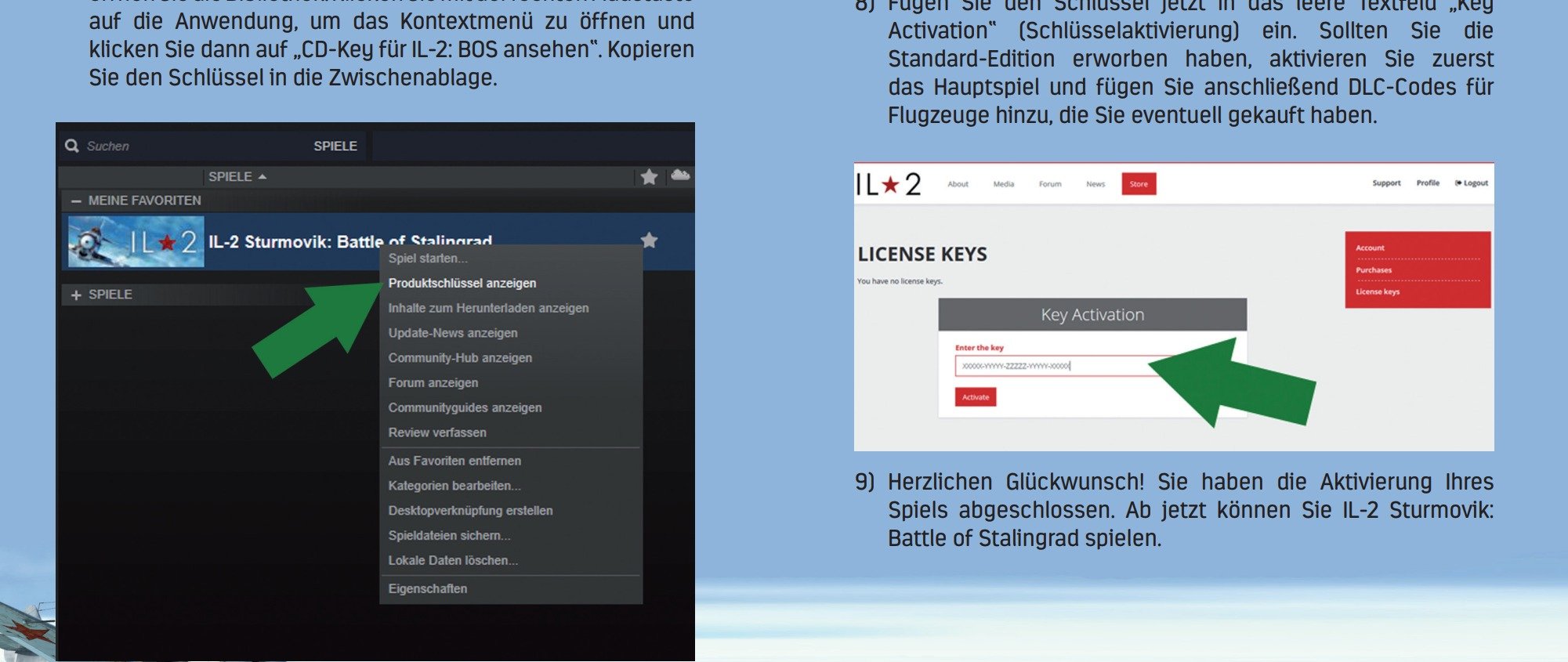Choose 'Spiel starten...' from context menu
Image resolution: width=1568 pixels, height=662 pixels.
tap(428, 259)
